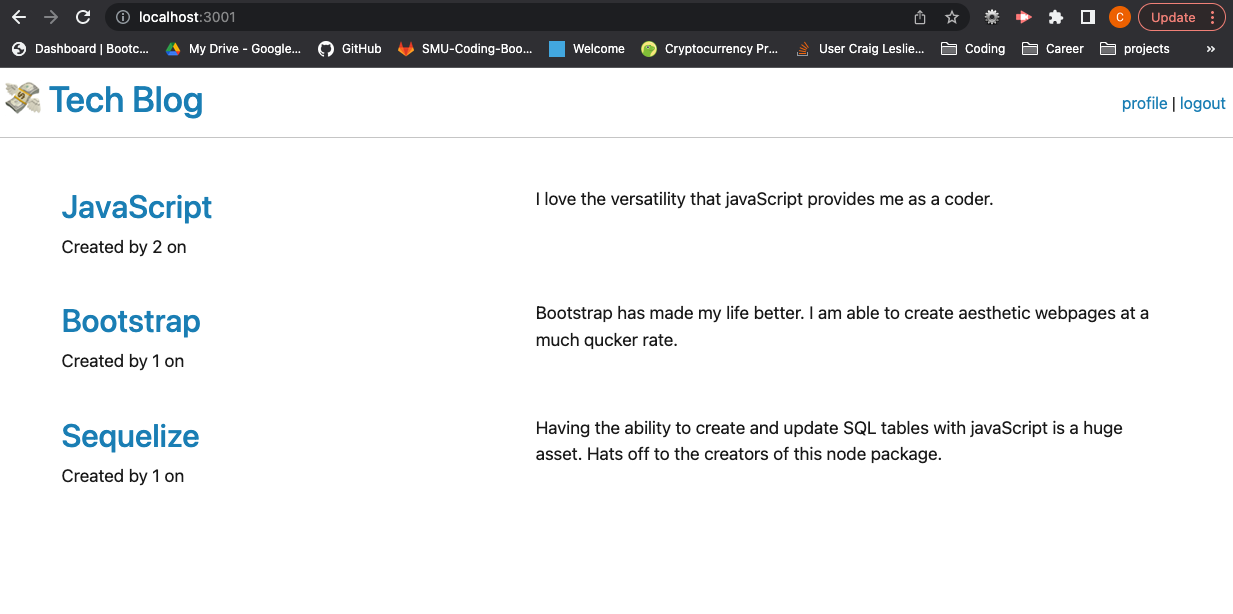Open the Welcome bookmark
The image size is (1233, 614).
coord(587,48)
